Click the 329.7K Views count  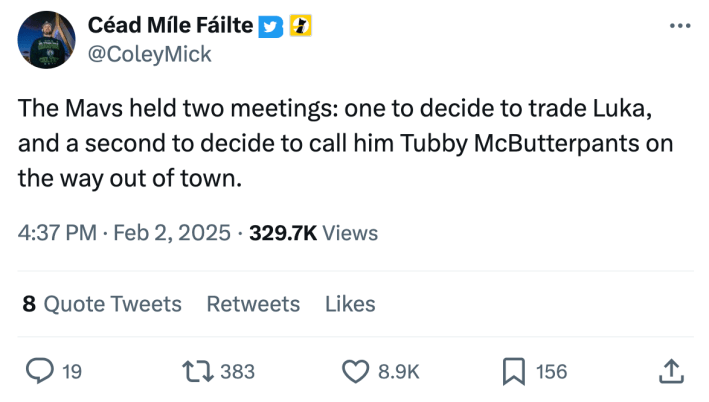point(313,233)
